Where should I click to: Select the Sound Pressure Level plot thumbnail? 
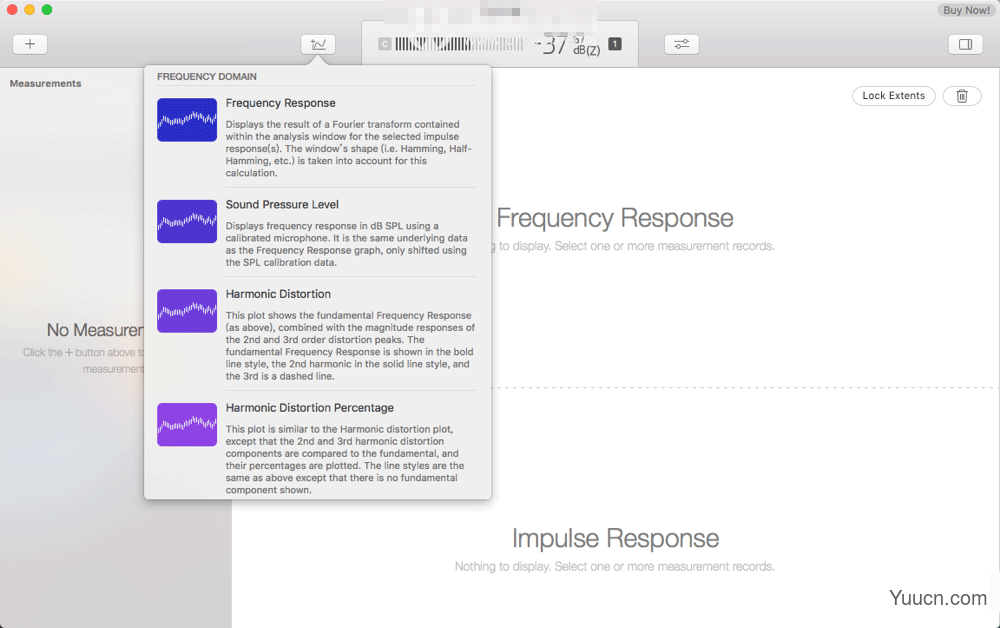186,222
